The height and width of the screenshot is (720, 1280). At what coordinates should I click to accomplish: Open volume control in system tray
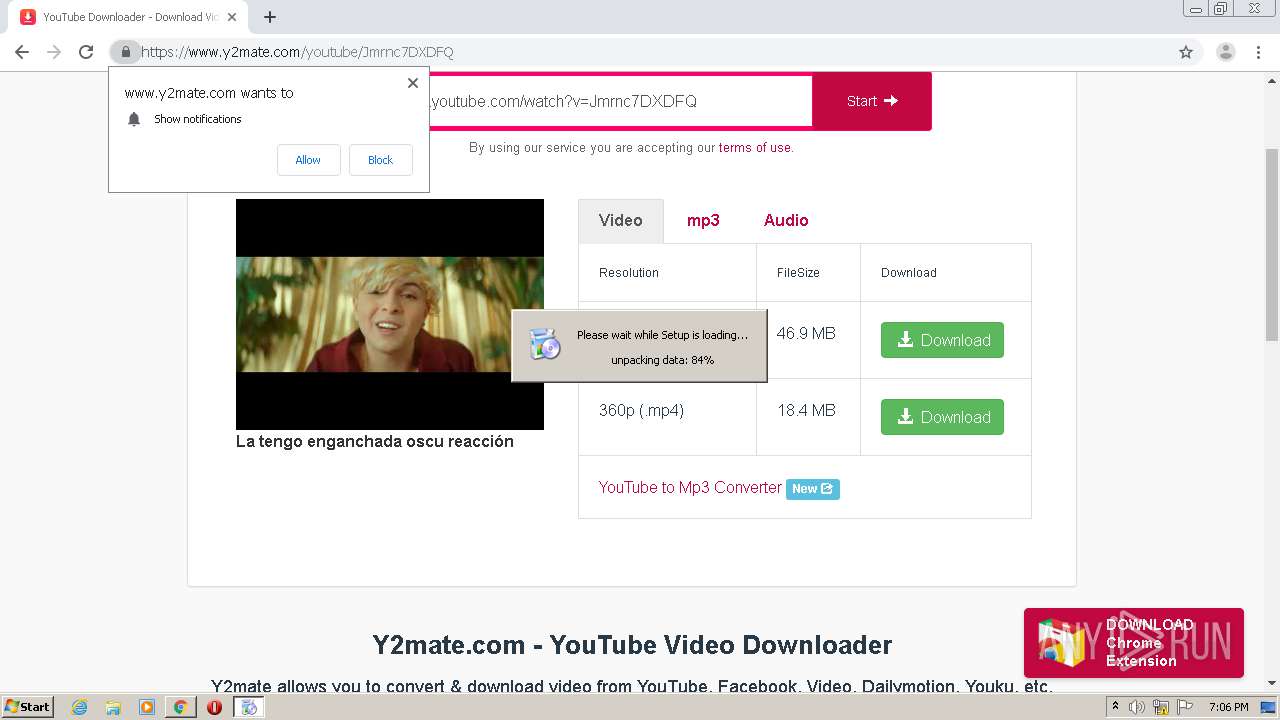point(1137,707)
